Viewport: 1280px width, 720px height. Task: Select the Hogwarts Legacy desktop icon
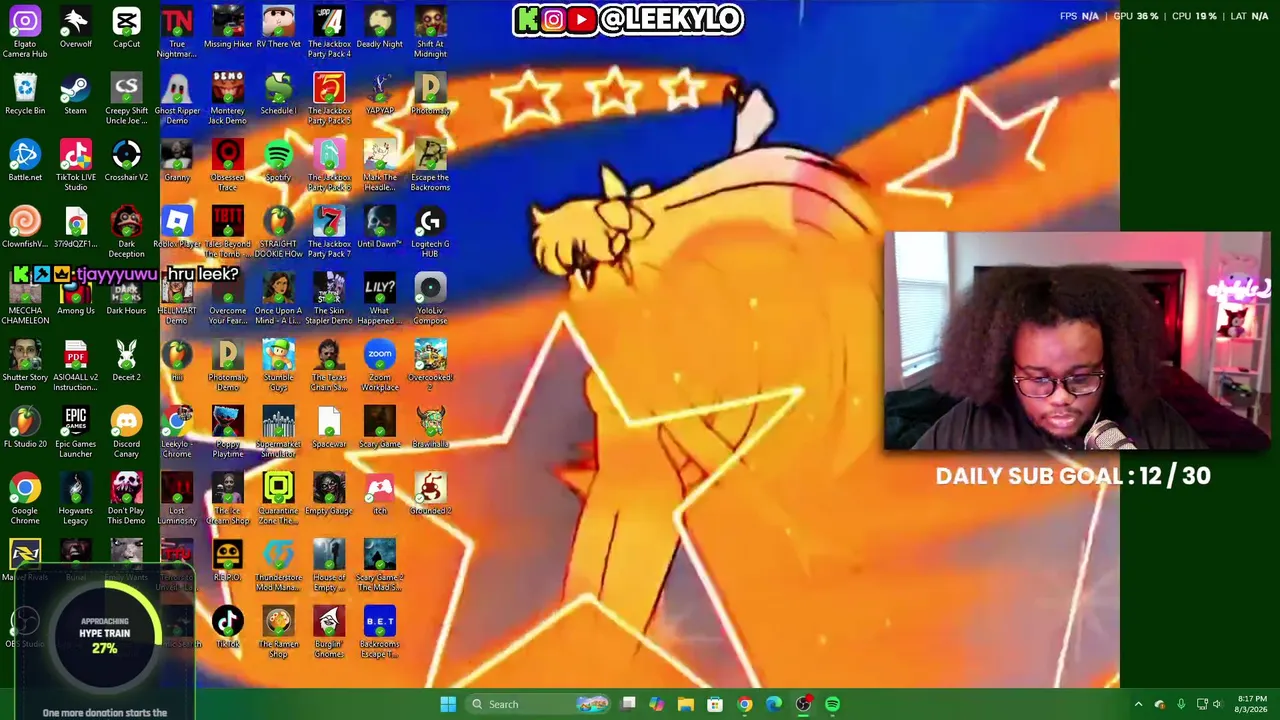[76, 499]
